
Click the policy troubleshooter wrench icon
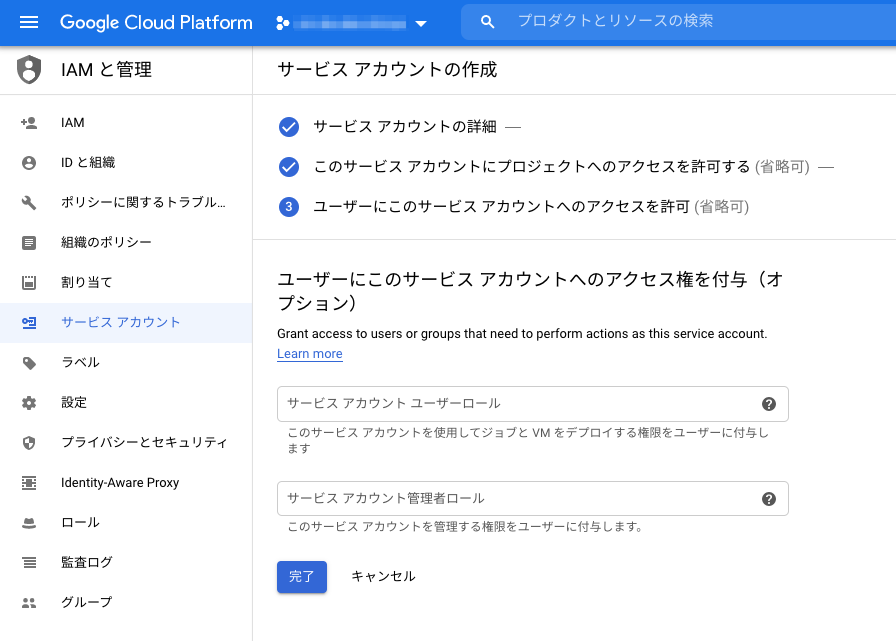[29, 203]
